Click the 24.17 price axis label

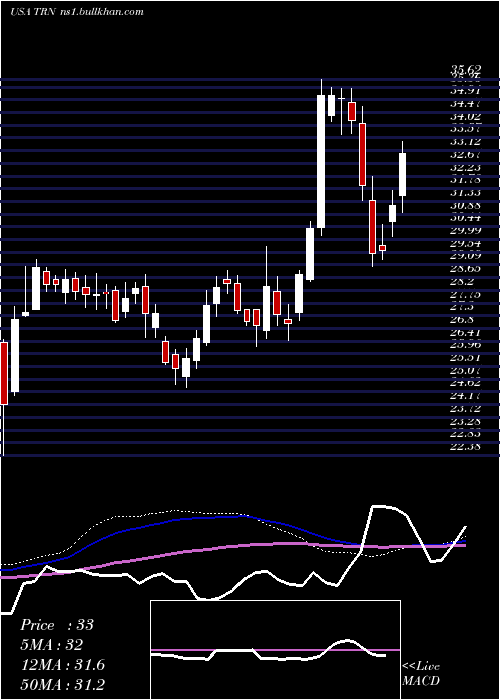click(466, 395)
